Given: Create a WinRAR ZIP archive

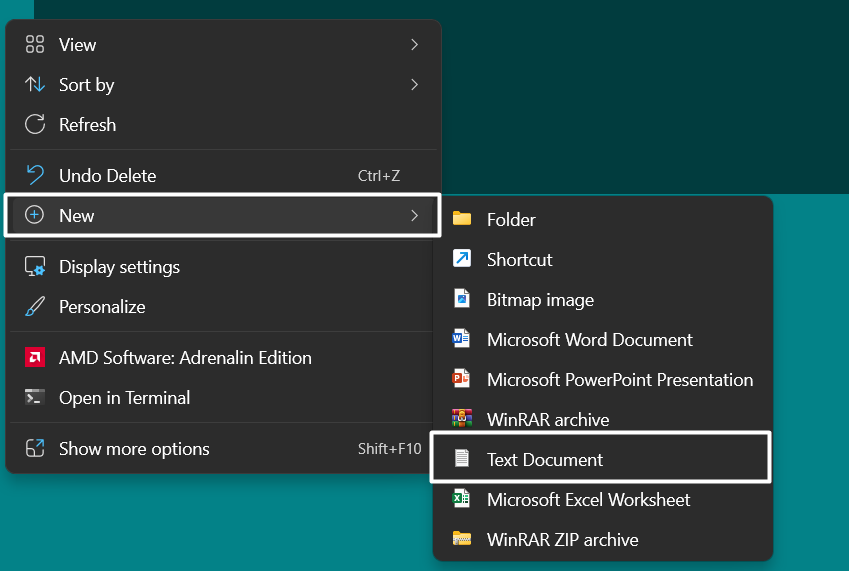Looking at the screenshot, I should click(562, 539).
